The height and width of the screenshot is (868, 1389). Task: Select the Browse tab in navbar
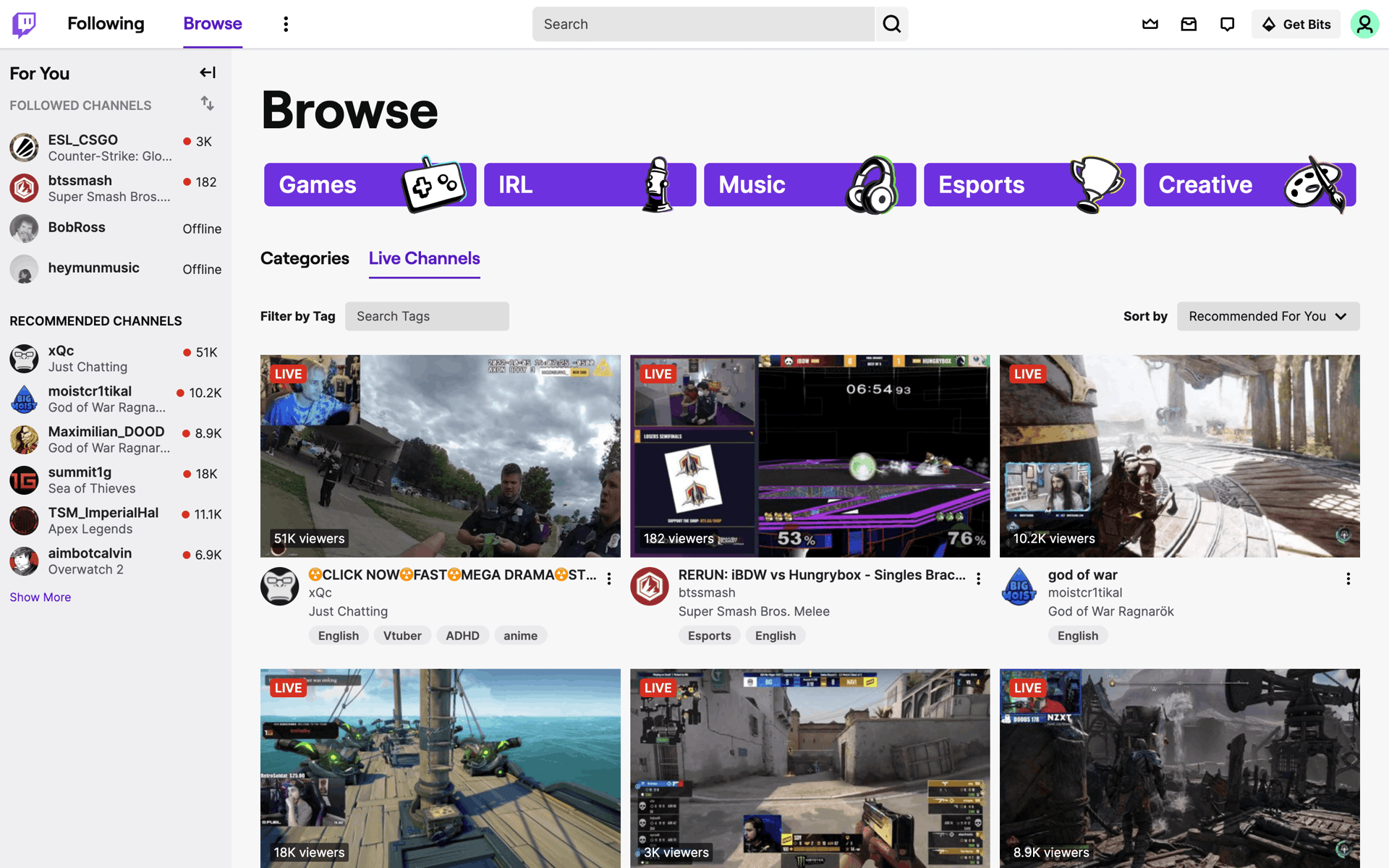[213, 24]
